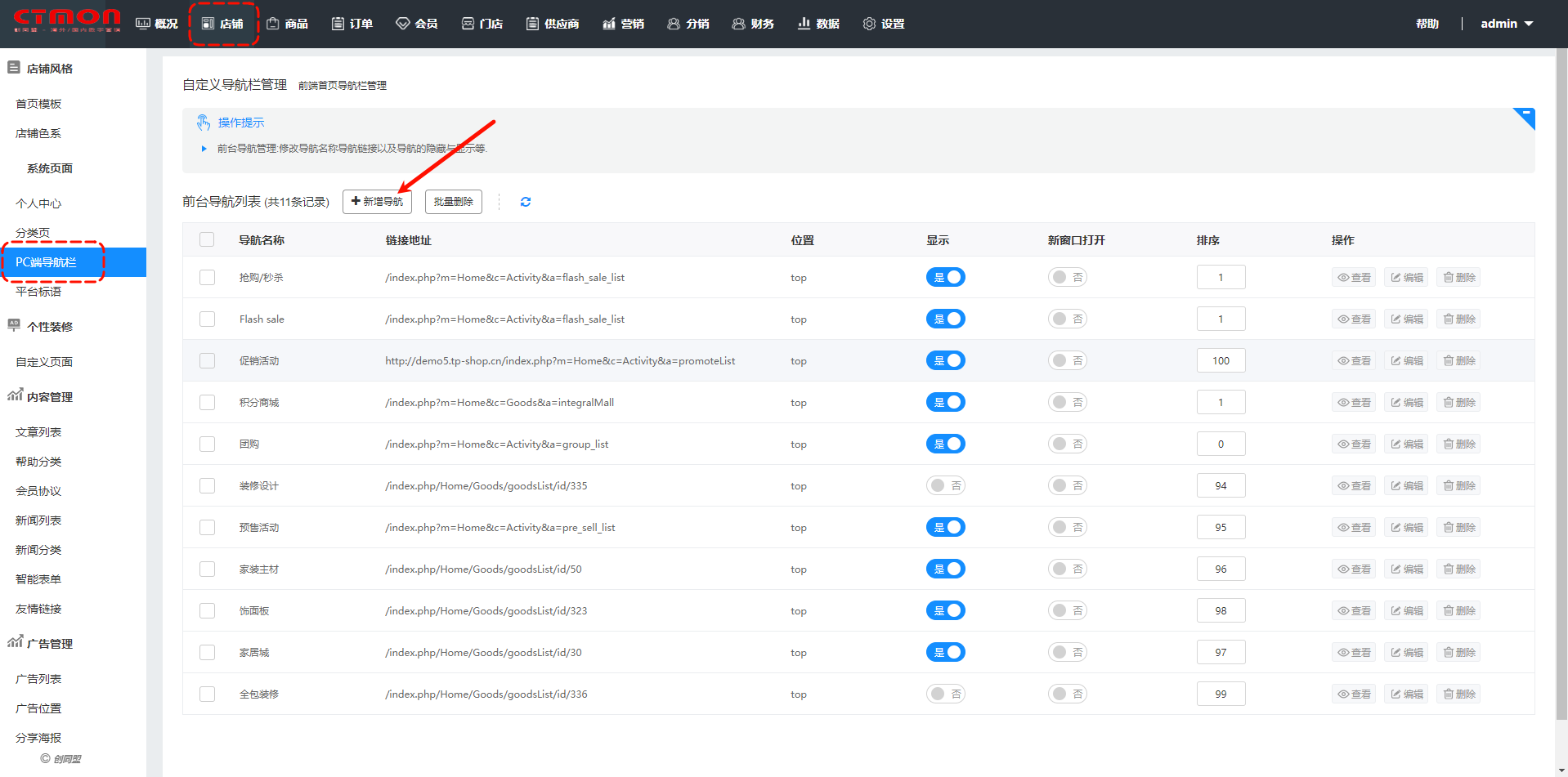Click view icon for 抢购/秒杀 row
The height and width of the screenshot is (777, 1568).
pyautogui.click(x=1353, y=278)
